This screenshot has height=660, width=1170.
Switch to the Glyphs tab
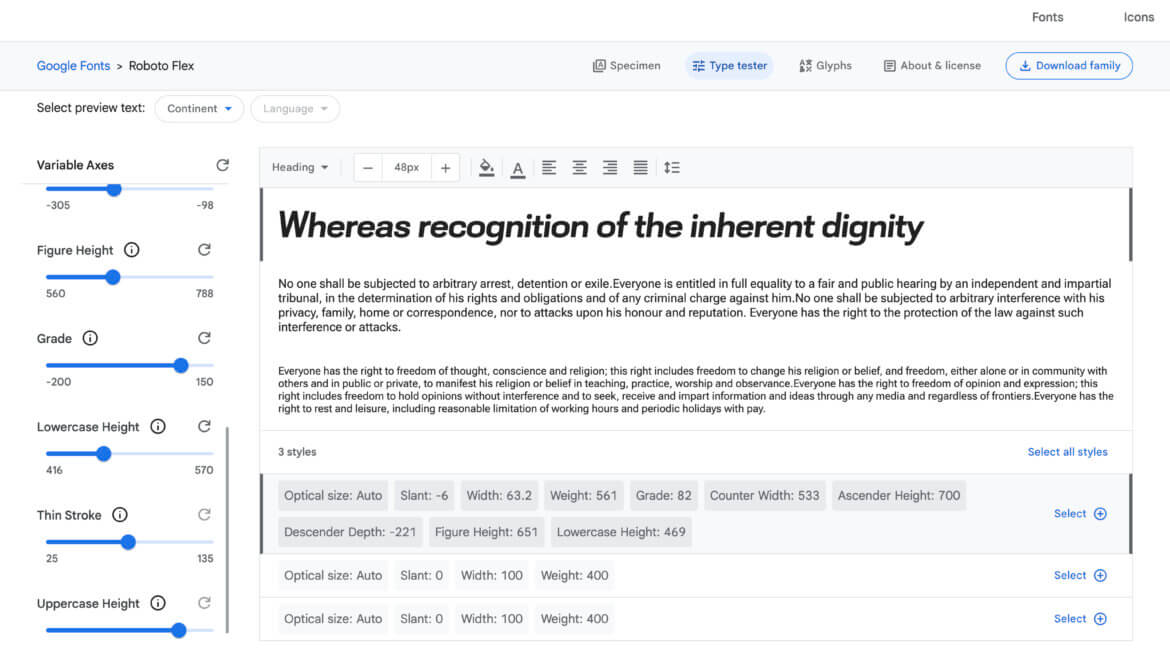point(825,65)
